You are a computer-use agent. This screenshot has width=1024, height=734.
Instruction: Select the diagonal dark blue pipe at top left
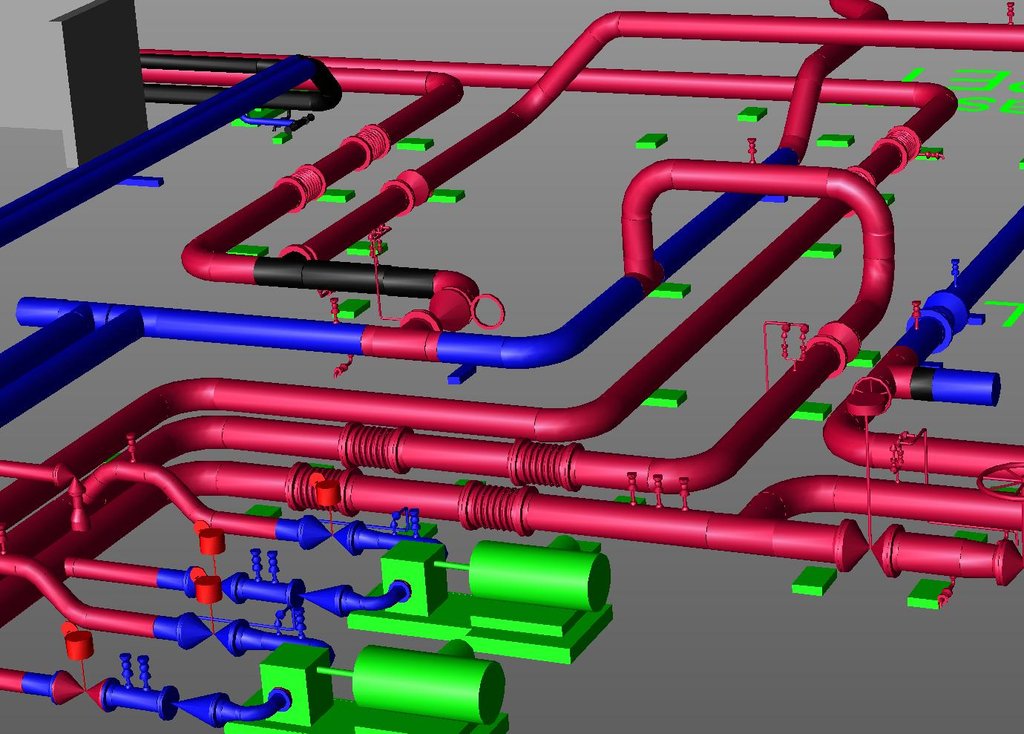(x=150, y=142)
